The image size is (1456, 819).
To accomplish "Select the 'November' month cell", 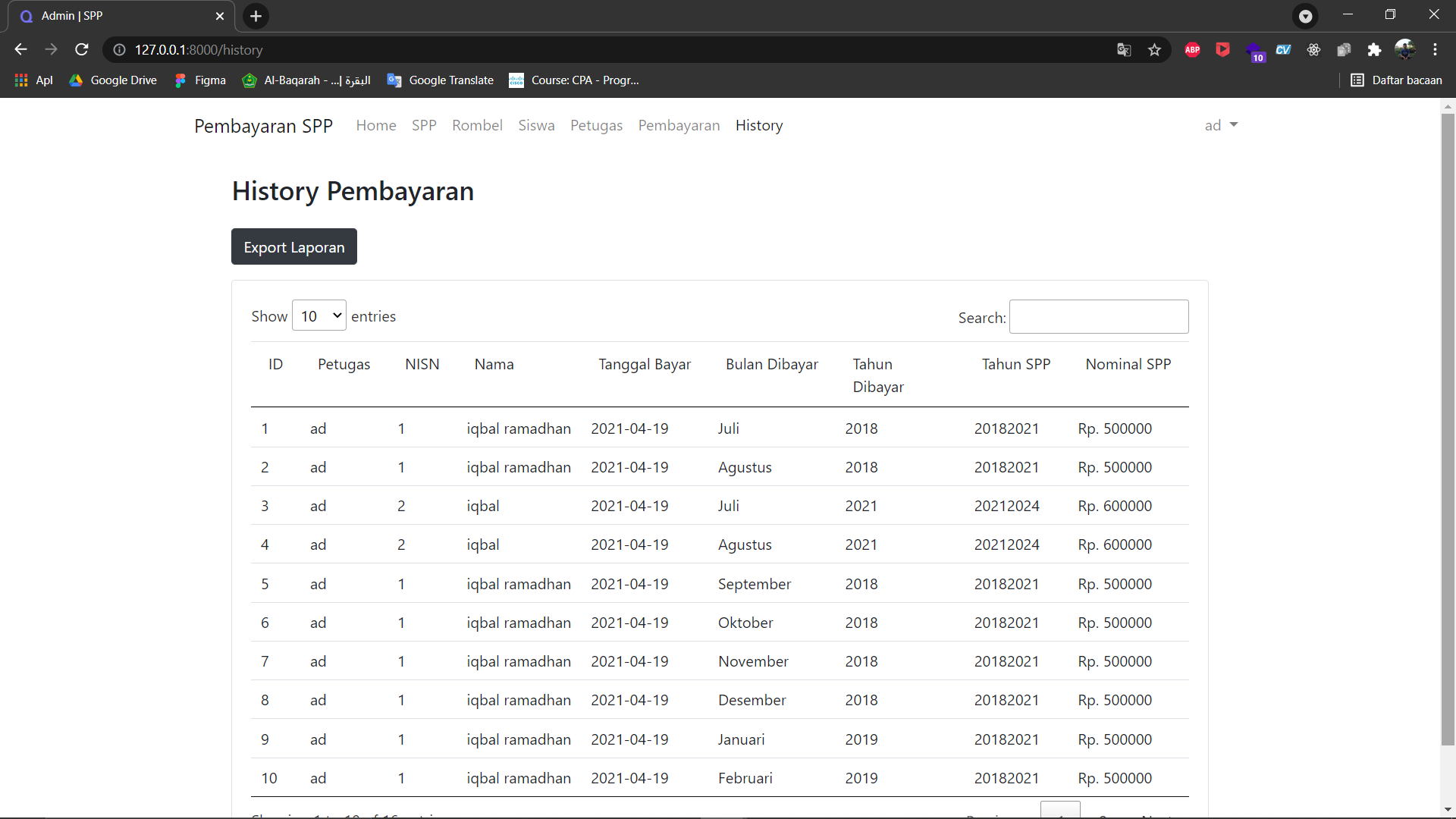I will point(753,661).
